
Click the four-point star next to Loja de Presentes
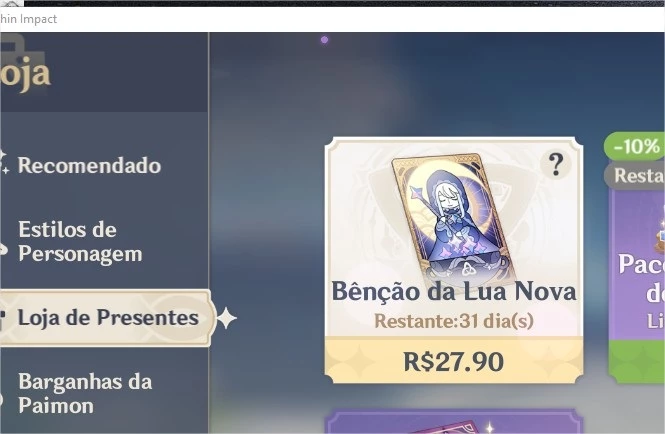(x=227, y=318)
